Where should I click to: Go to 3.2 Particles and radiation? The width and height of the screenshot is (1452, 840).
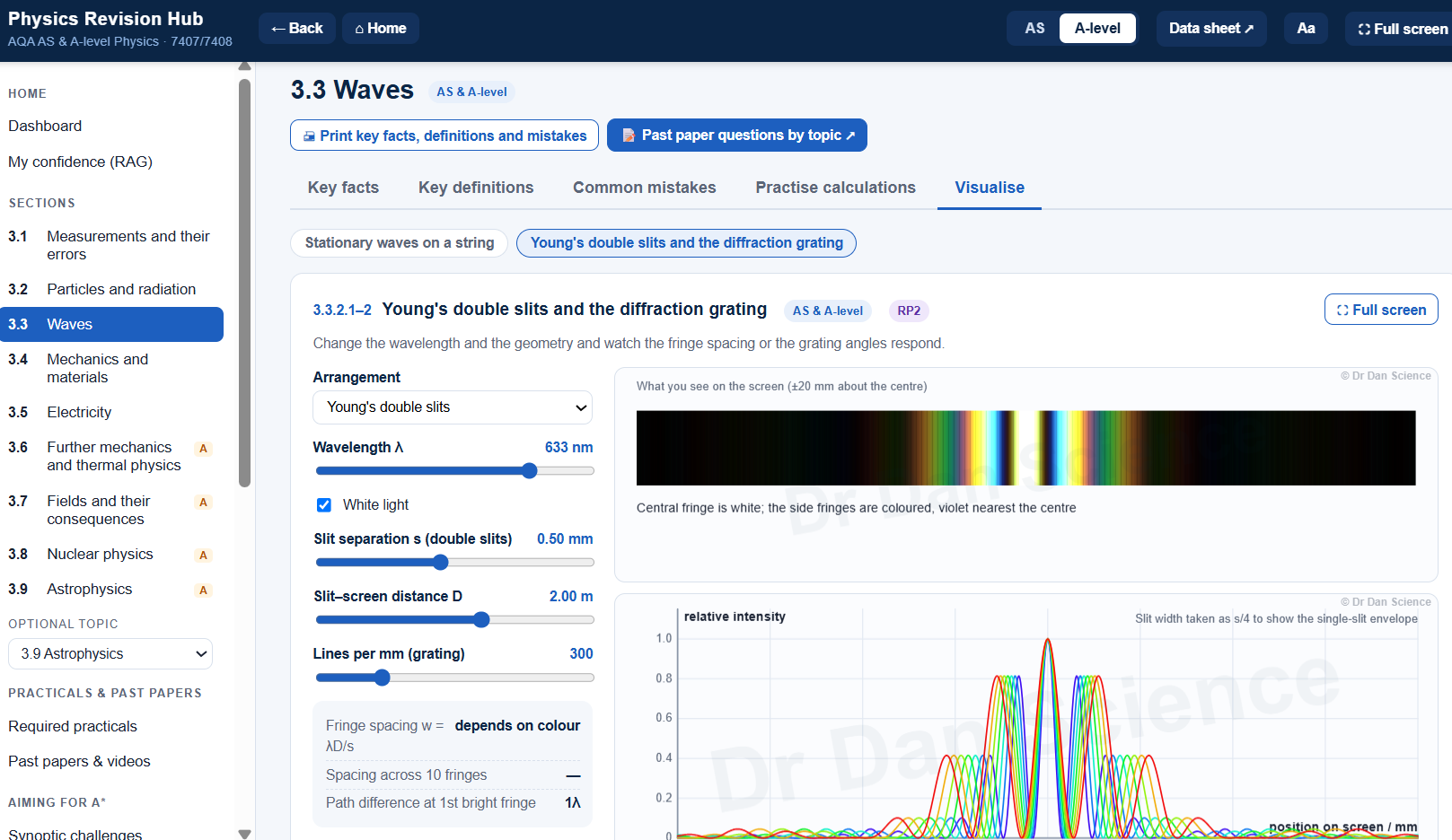click(111, 289)
